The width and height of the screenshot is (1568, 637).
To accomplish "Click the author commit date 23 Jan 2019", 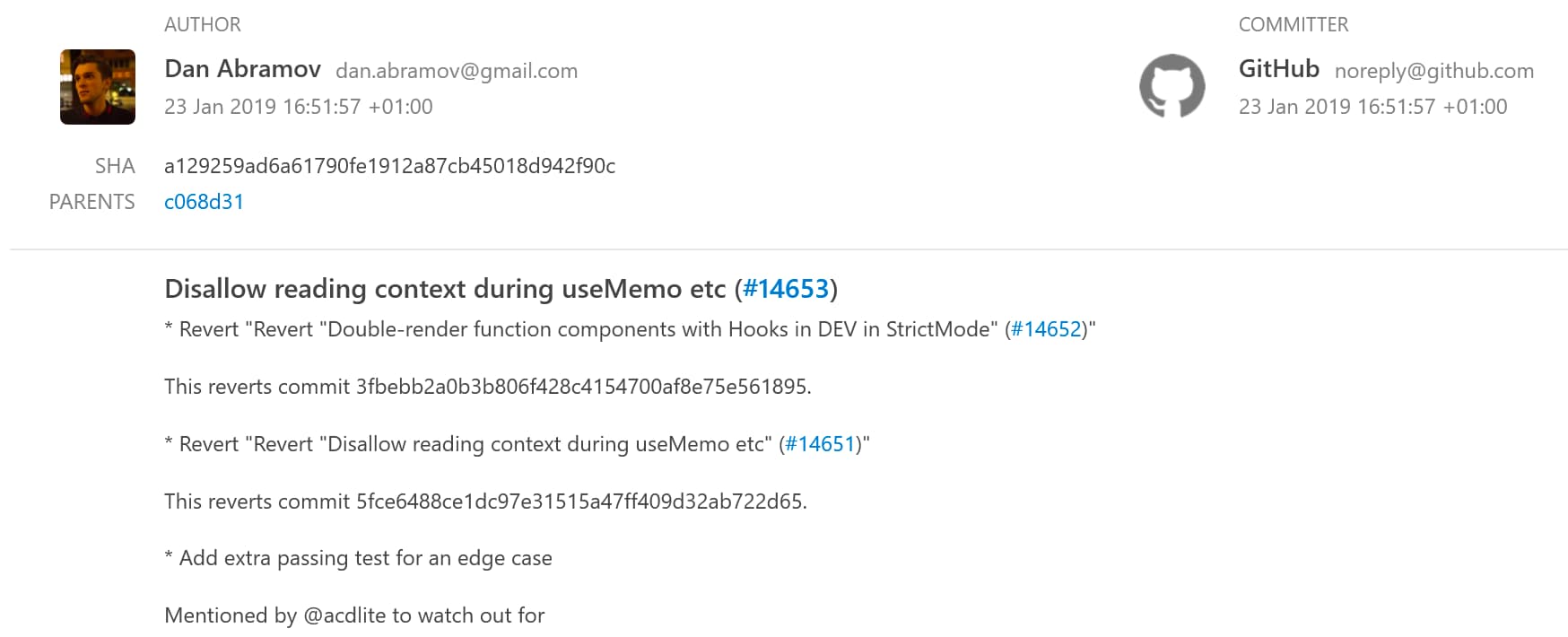I will [x=299, y=107].
